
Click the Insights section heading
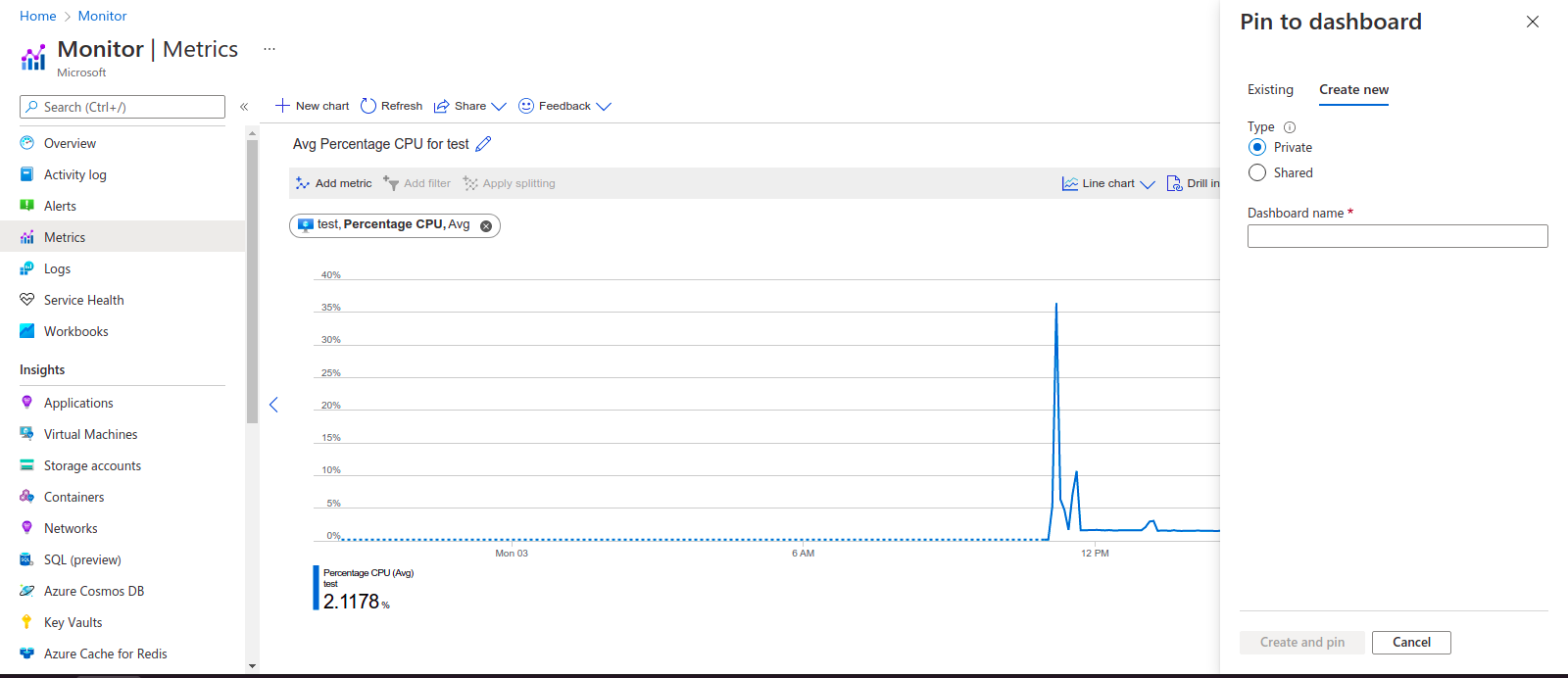[42, 369]
